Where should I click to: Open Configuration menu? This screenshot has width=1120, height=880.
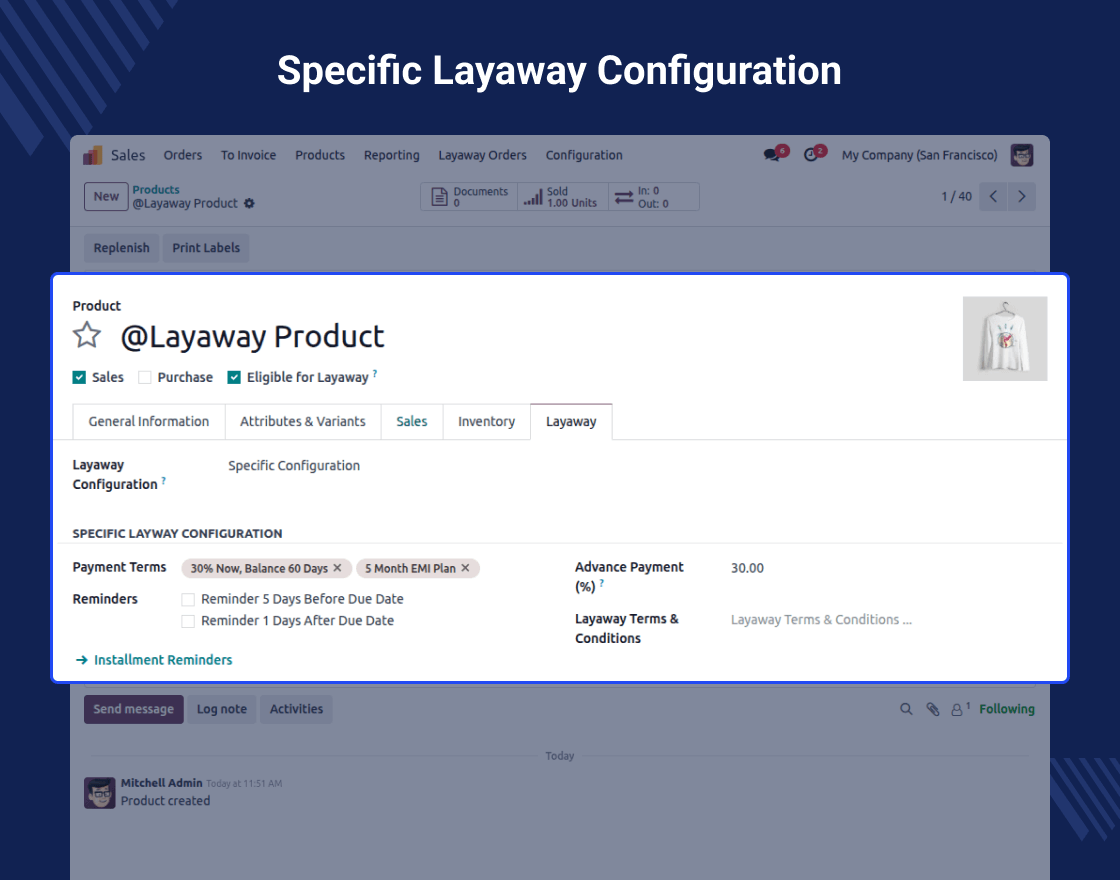pyautogui.click(x=584, y=155)
